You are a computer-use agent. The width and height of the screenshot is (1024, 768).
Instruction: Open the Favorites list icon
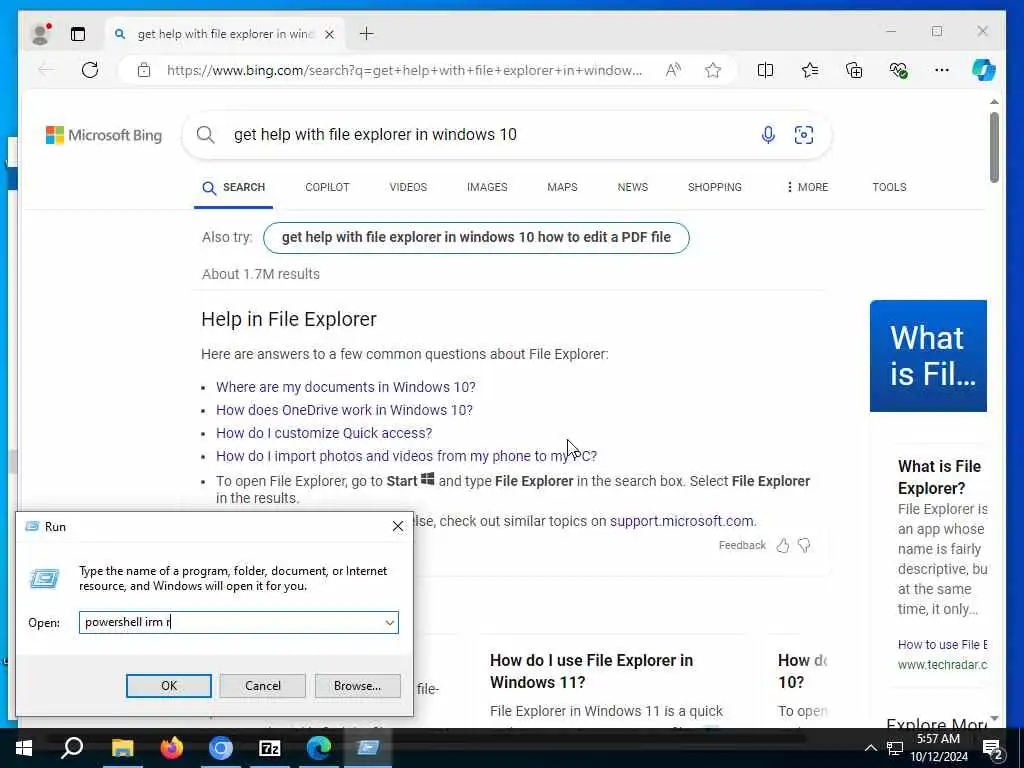click(x=810, y=70)
